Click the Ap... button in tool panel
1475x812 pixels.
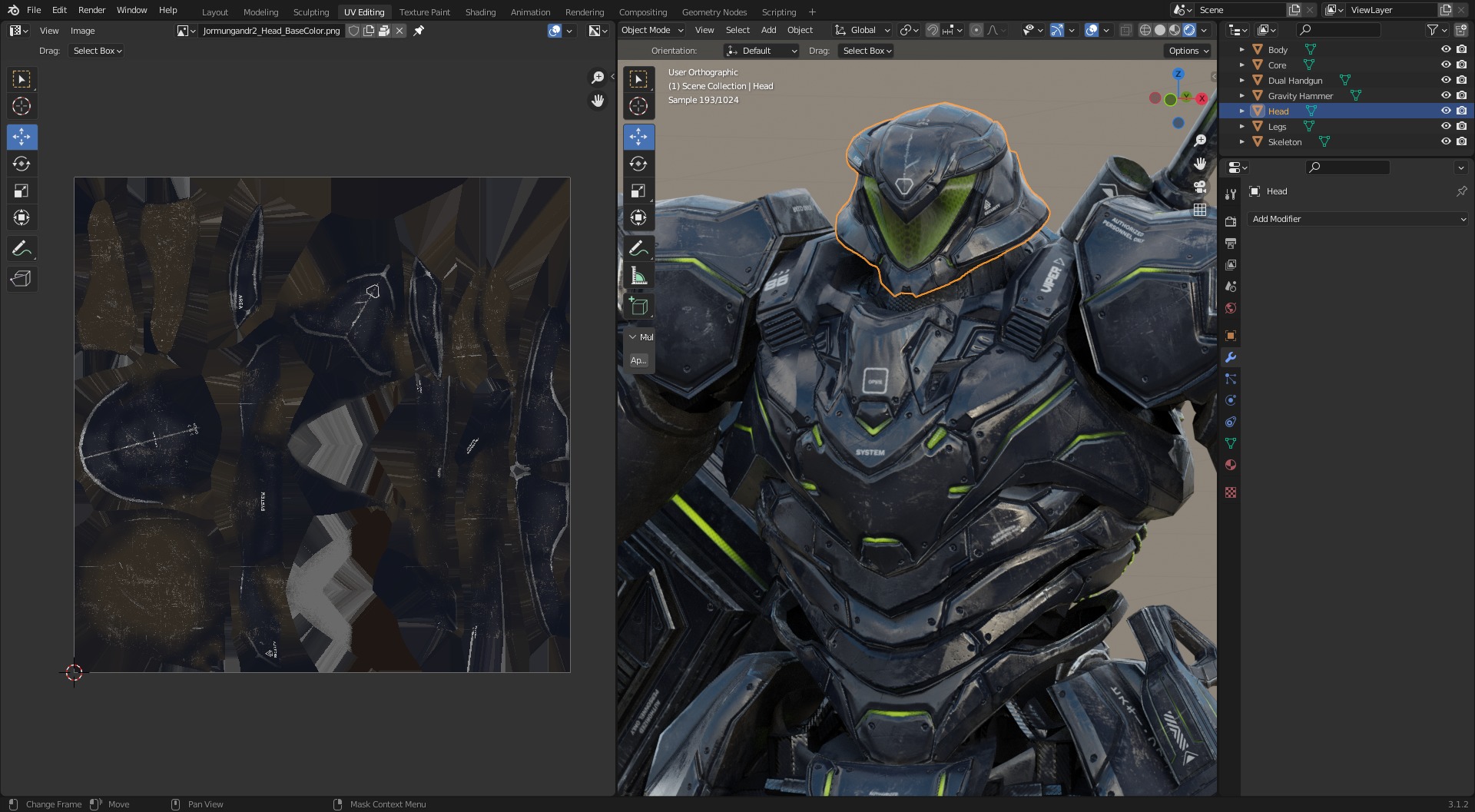click(638, 360)
